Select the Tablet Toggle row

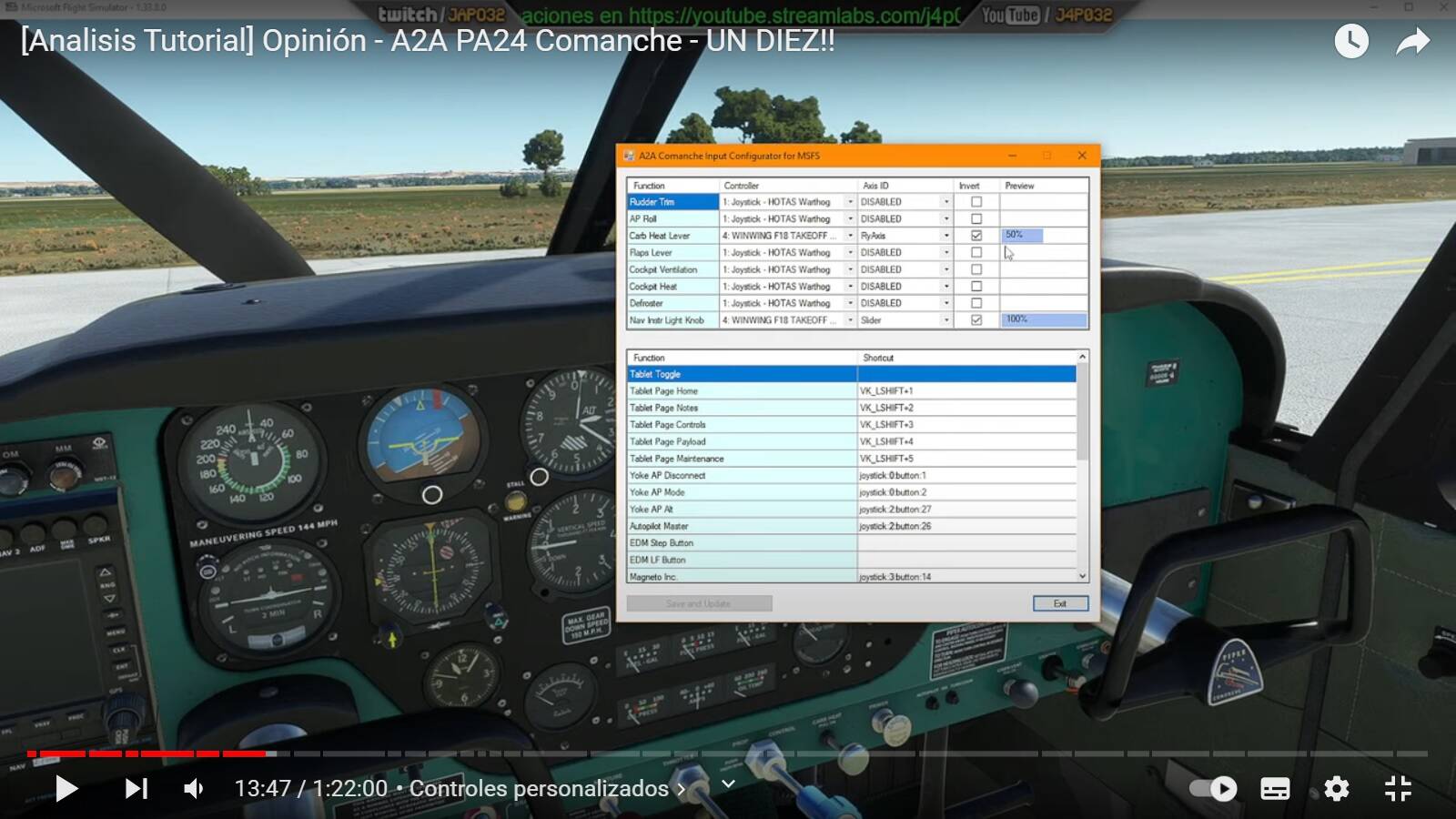click(x=851, y=374)
